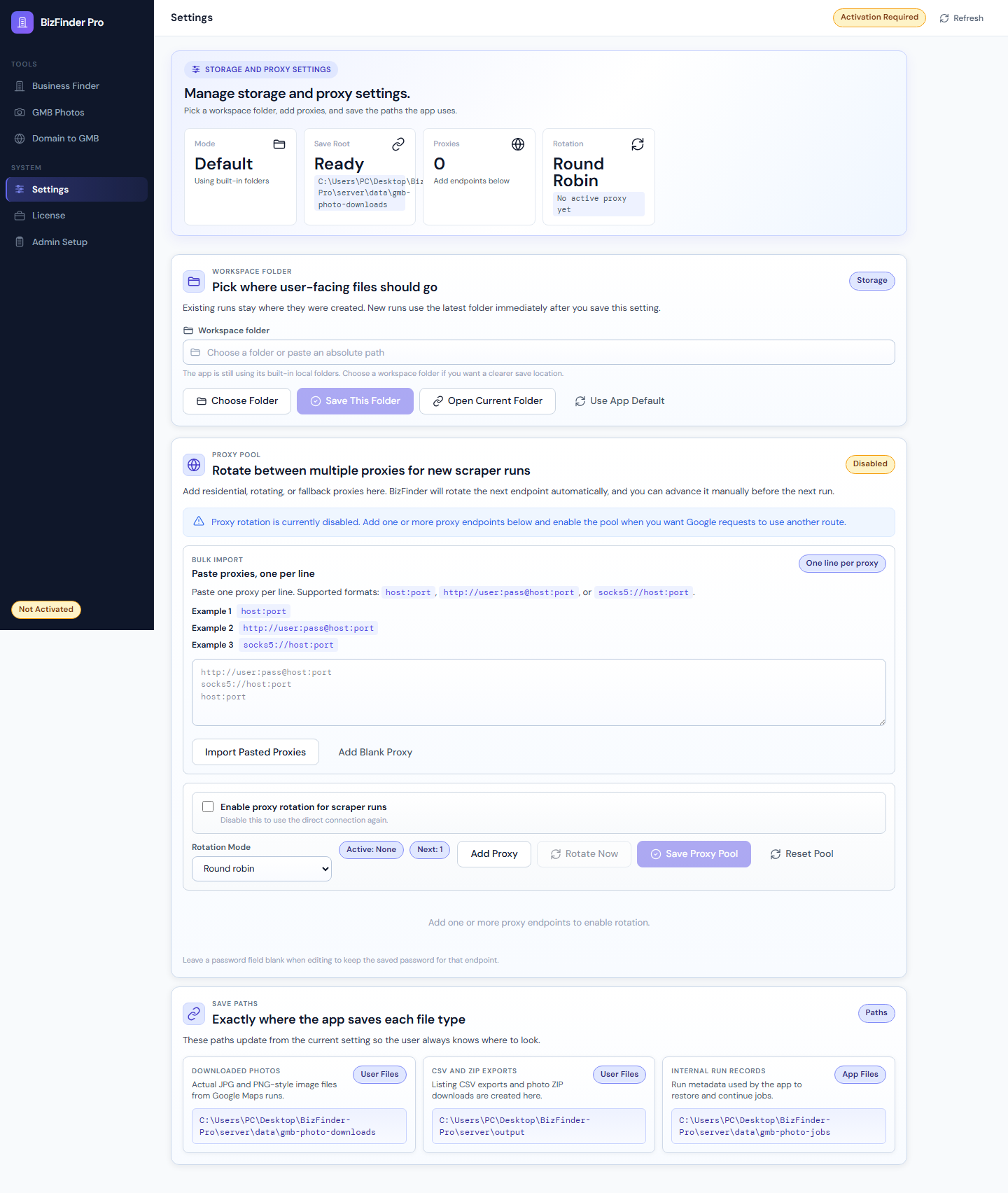Click the Save Paths chain-link section icon
This screenshot has height=1193, width=1008.
[194, 1014]
